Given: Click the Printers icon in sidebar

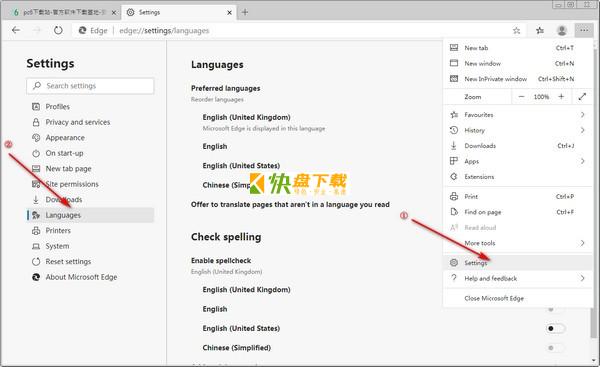Looking at the screenshot, I should point(36,230).
